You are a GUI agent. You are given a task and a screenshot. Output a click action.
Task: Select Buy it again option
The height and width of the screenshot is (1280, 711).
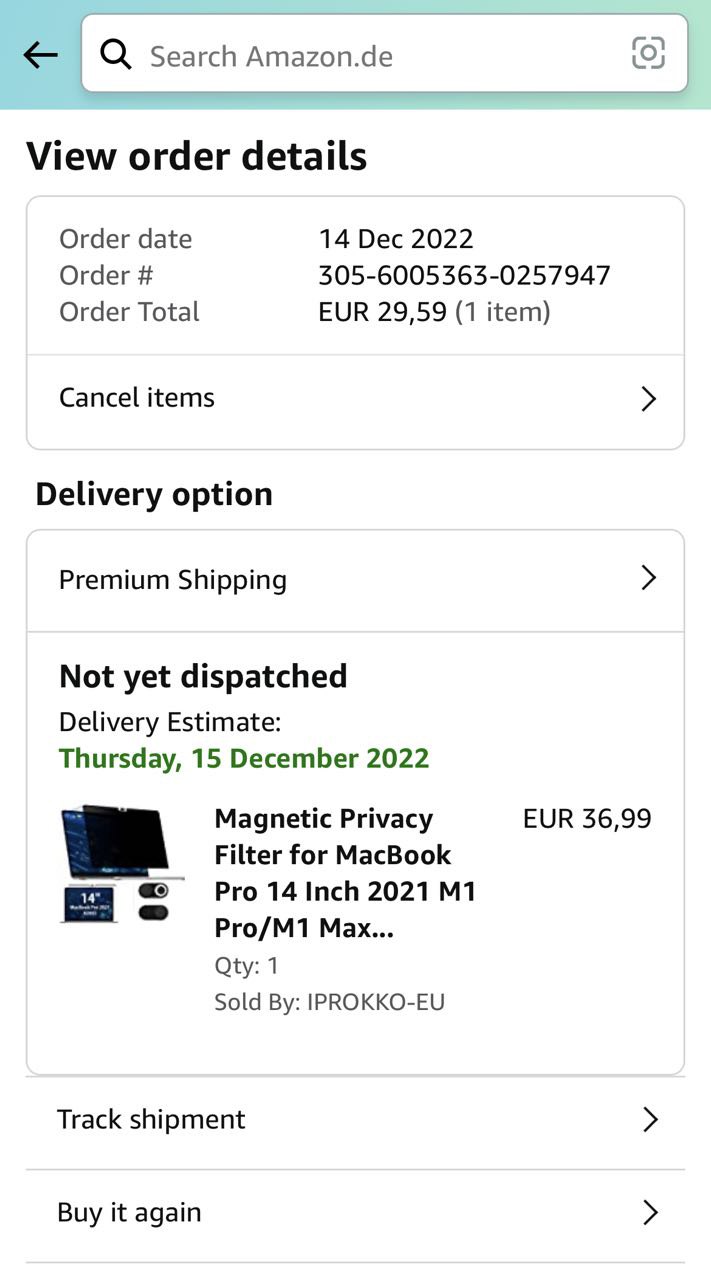[355, 1213]
